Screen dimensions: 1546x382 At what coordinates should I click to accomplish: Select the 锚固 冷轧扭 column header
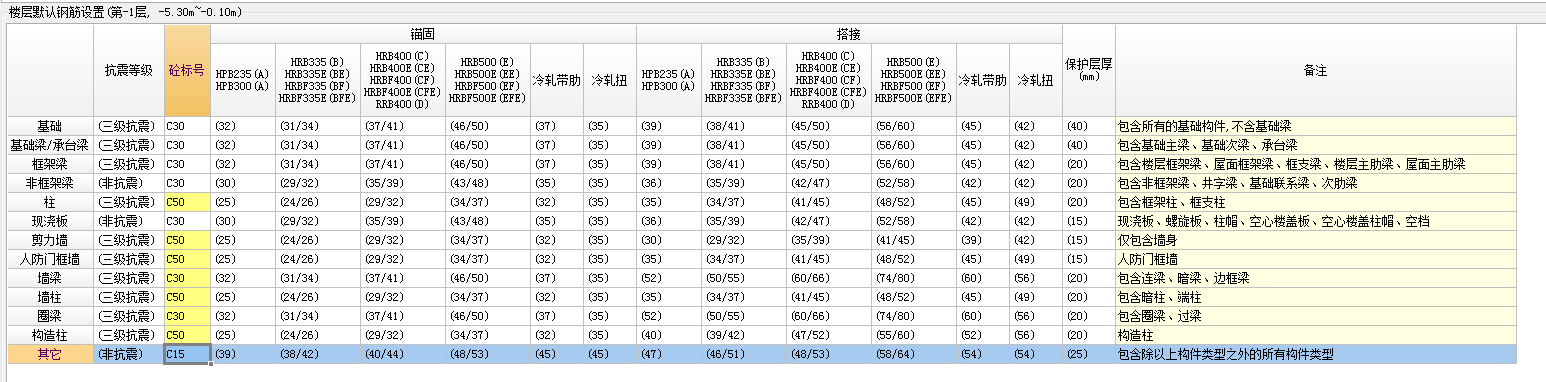[610, 80]
